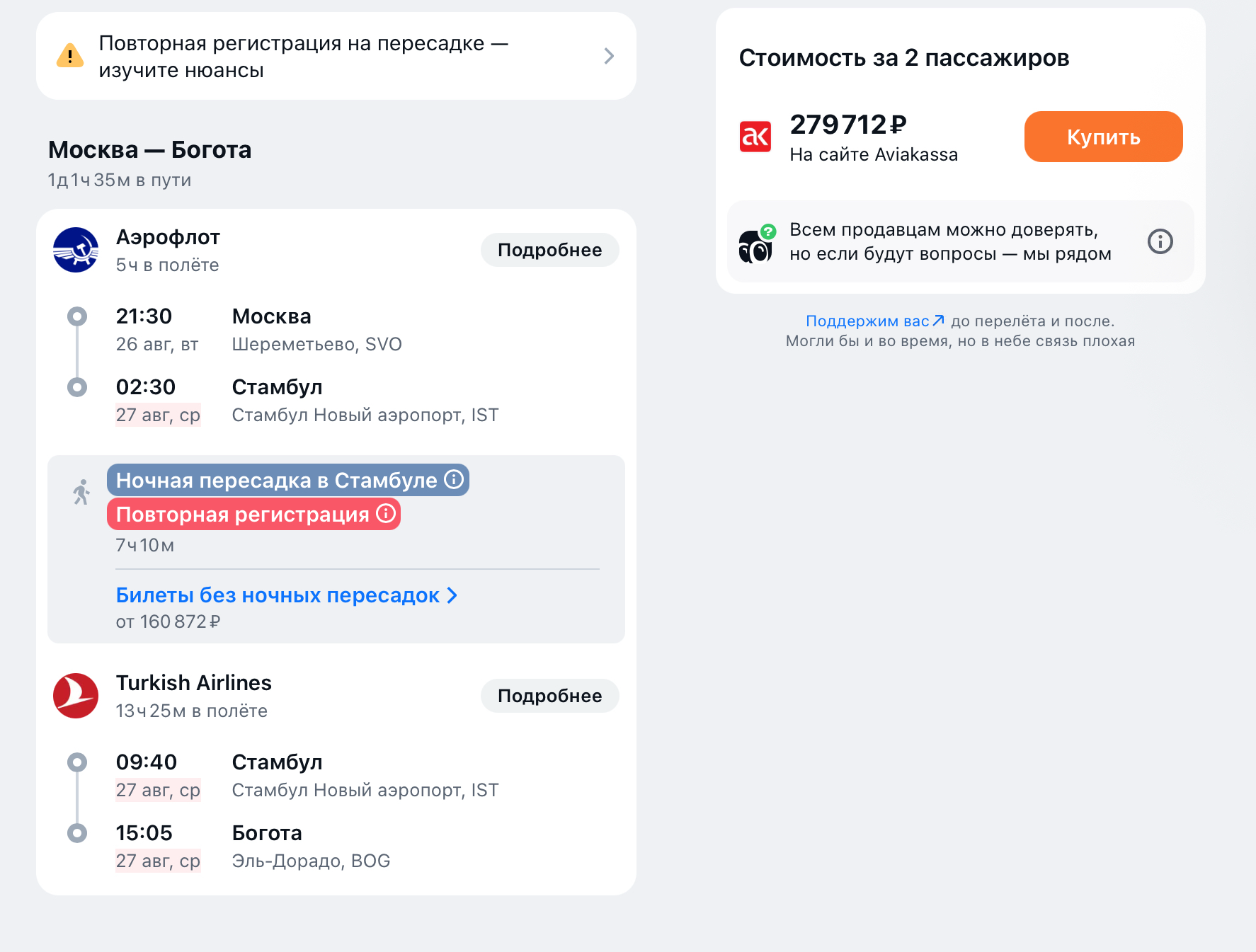Click the eyes mascot with question mark
Image resolution: width=1256 pixels, height=952 pixels.
coord(756,244)
